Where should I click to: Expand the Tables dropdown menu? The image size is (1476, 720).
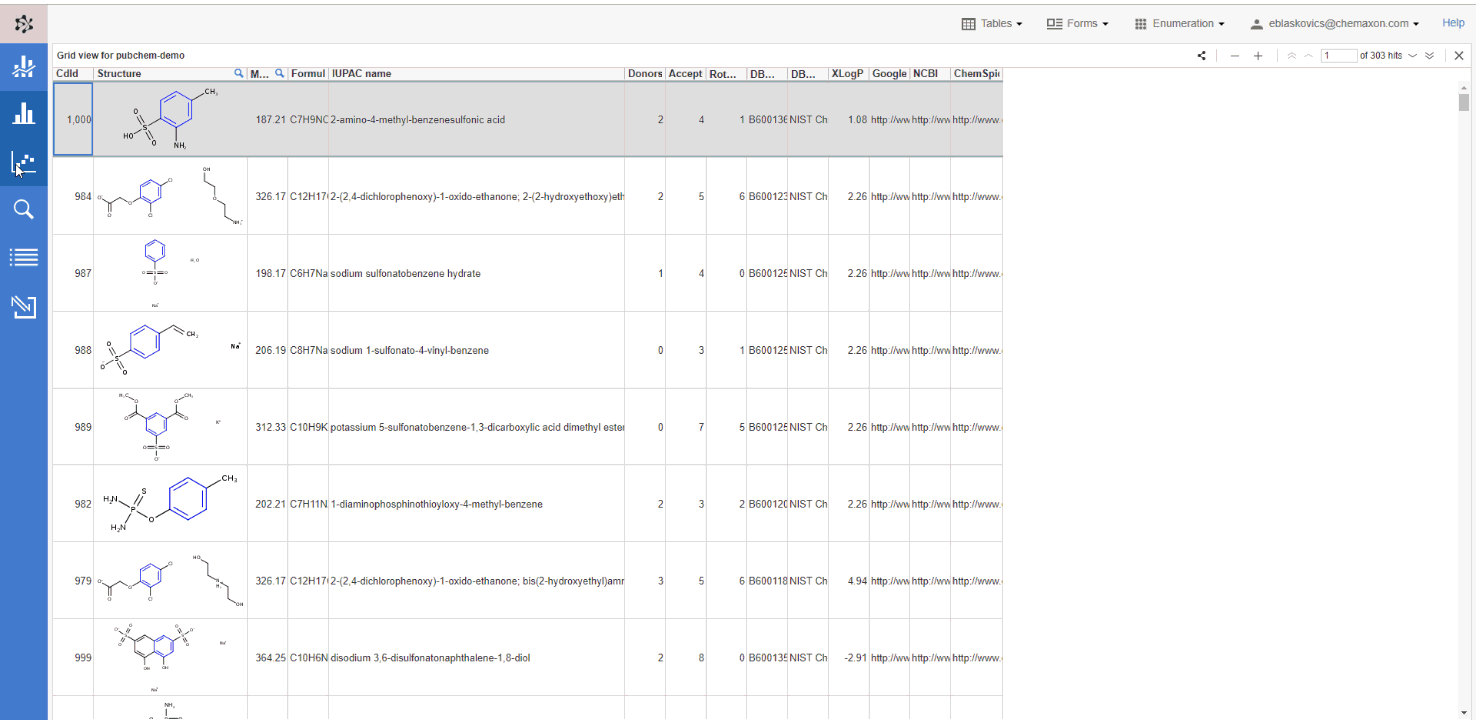[992, 24]
